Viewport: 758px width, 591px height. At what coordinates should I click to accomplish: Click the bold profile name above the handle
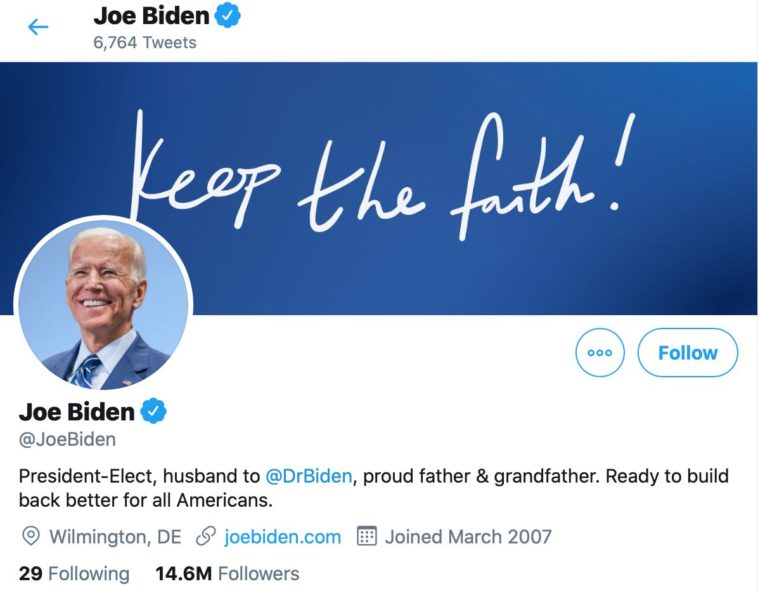(x=76, y=411)
